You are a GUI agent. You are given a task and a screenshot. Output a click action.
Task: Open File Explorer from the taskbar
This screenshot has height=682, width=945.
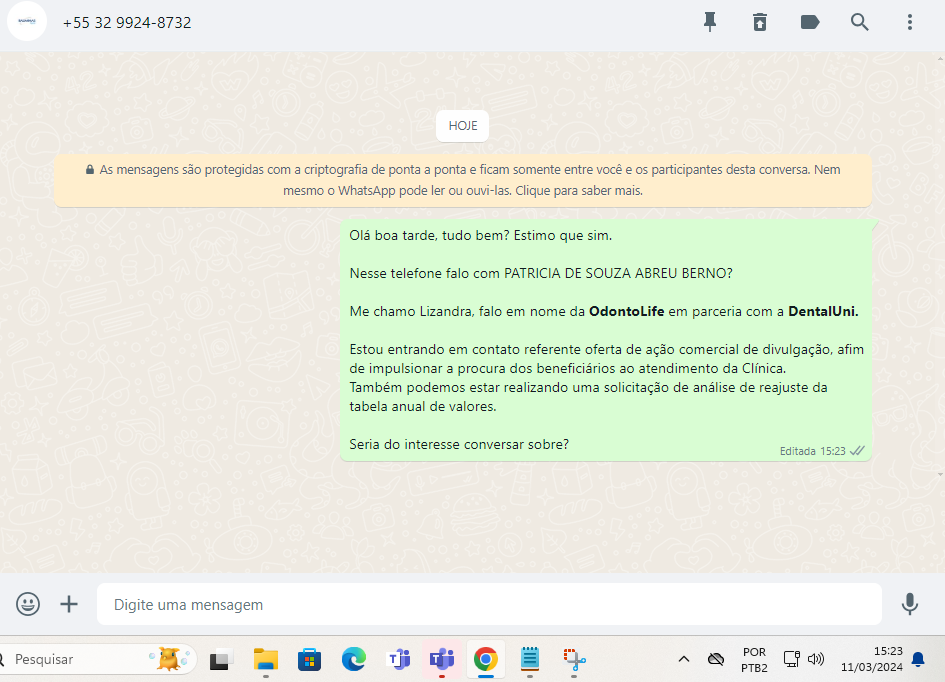click(266, 659)
